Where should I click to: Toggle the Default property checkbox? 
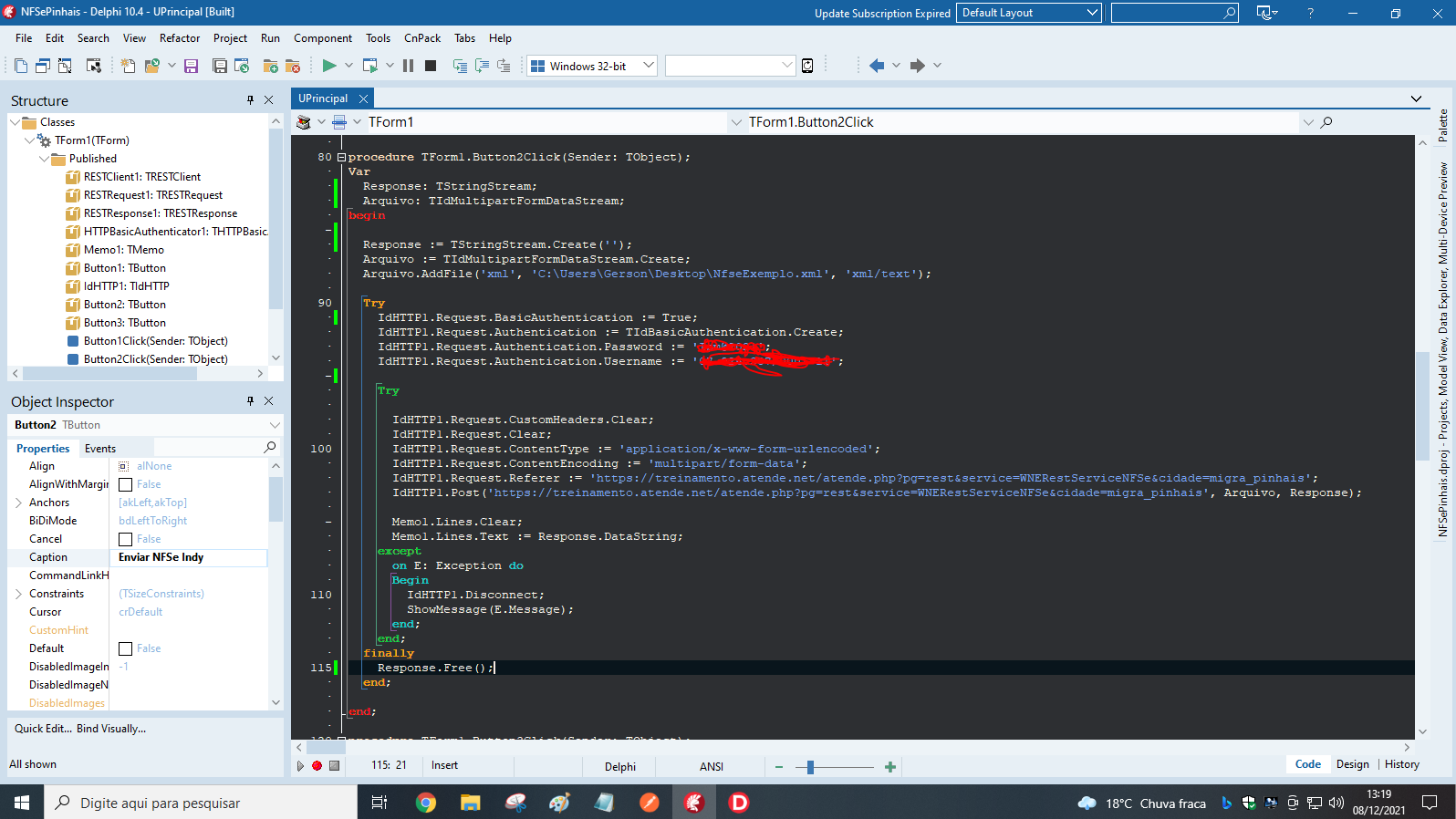point(126,649)
